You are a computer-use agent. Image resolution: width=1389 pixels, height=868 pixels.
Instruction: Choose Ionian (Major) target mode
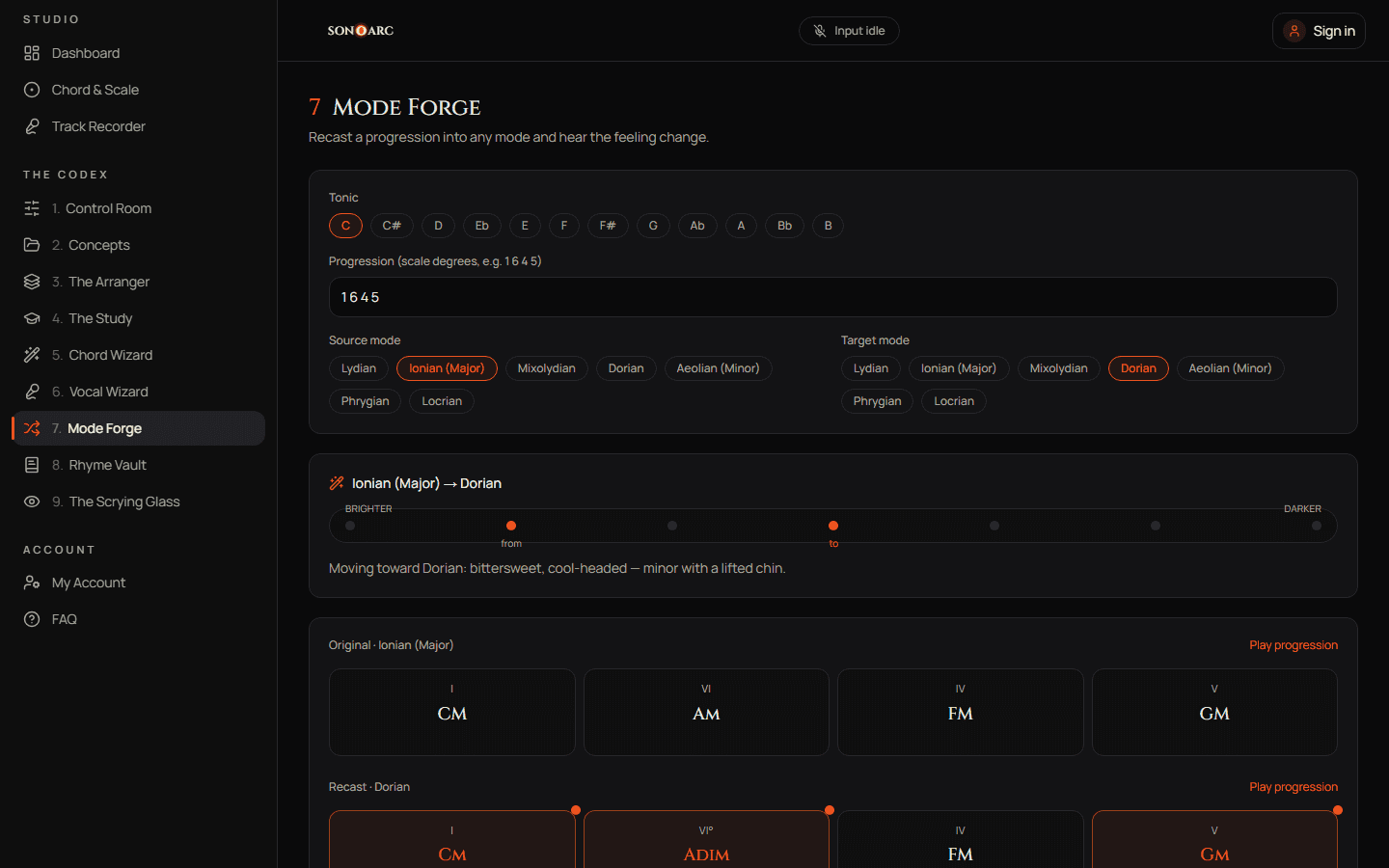tap(959, 368)
